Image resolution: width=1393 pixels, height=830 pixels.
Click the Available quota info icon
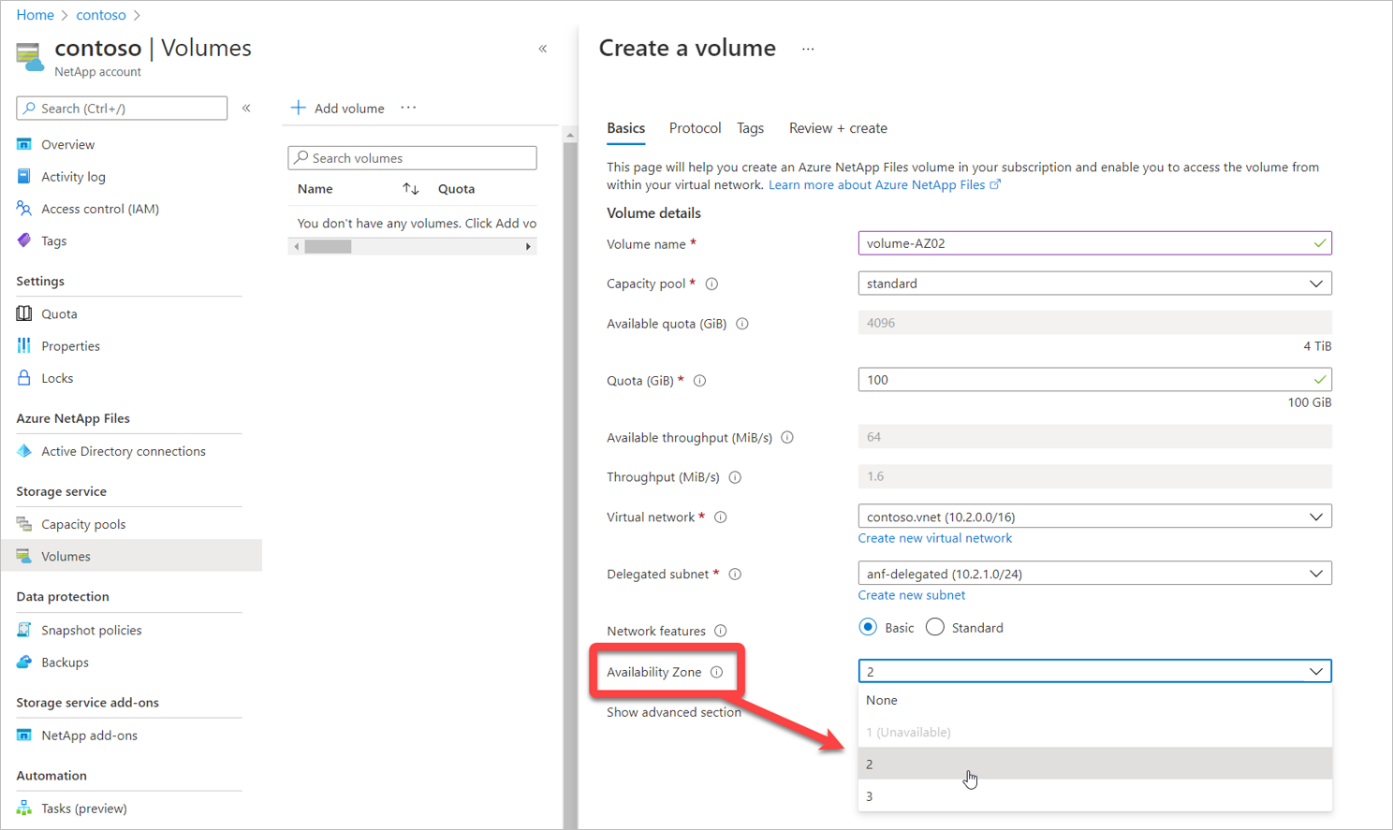[x=742, y=324]
